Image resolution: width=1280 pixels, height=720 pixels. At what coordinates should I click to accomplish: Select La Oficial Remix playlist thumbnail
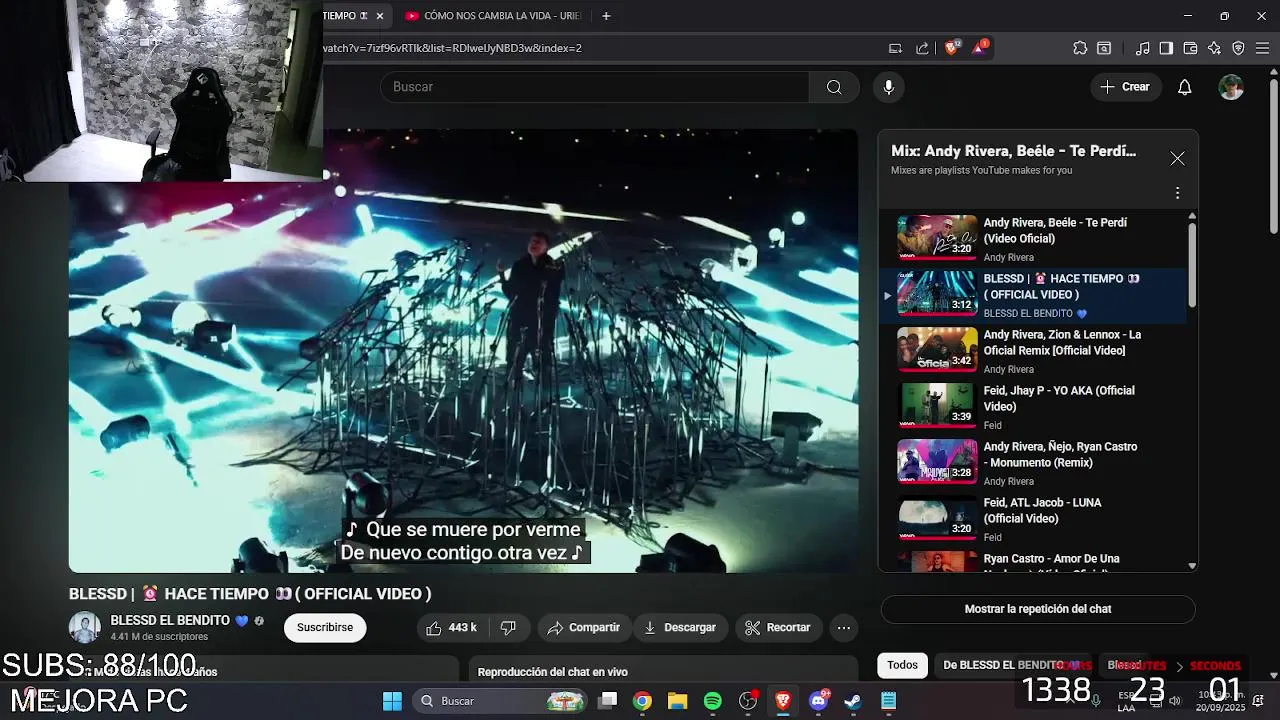pos(937,350)
